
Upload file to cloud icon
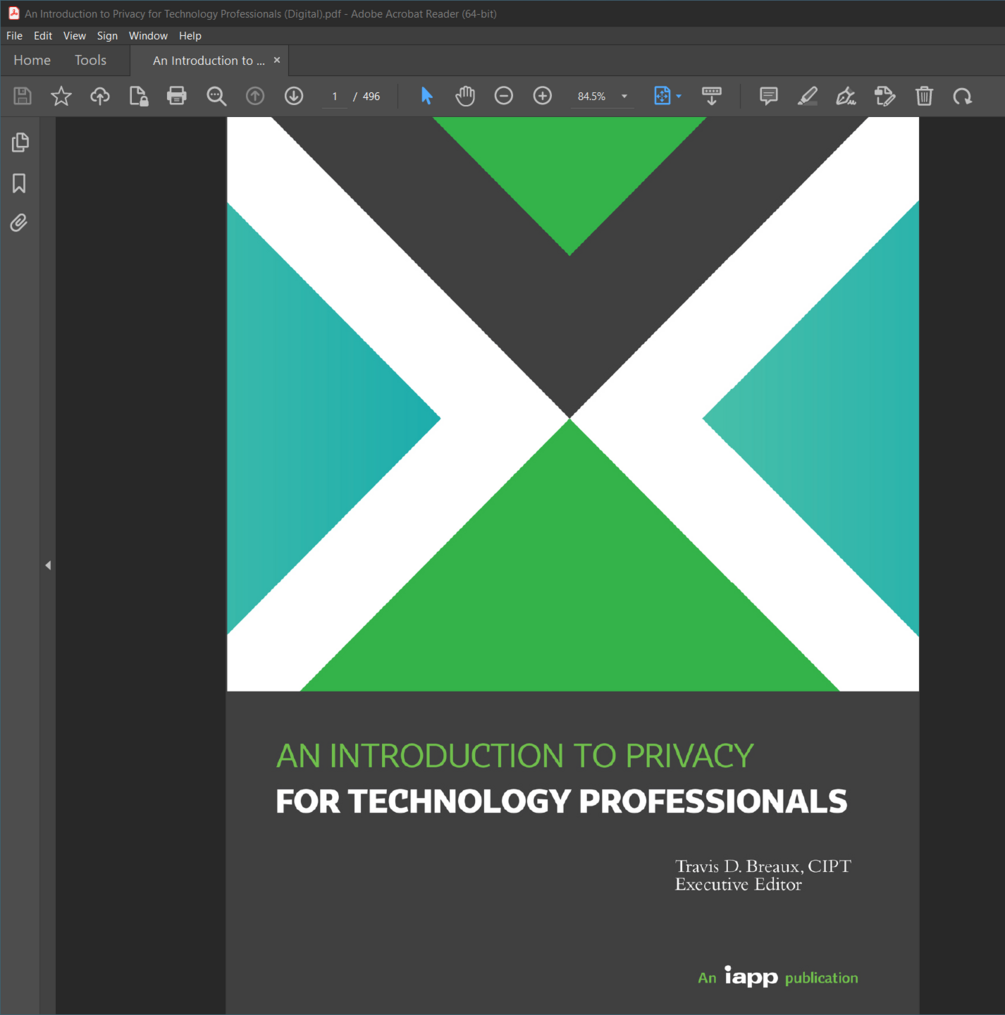[x=100, y=96]
